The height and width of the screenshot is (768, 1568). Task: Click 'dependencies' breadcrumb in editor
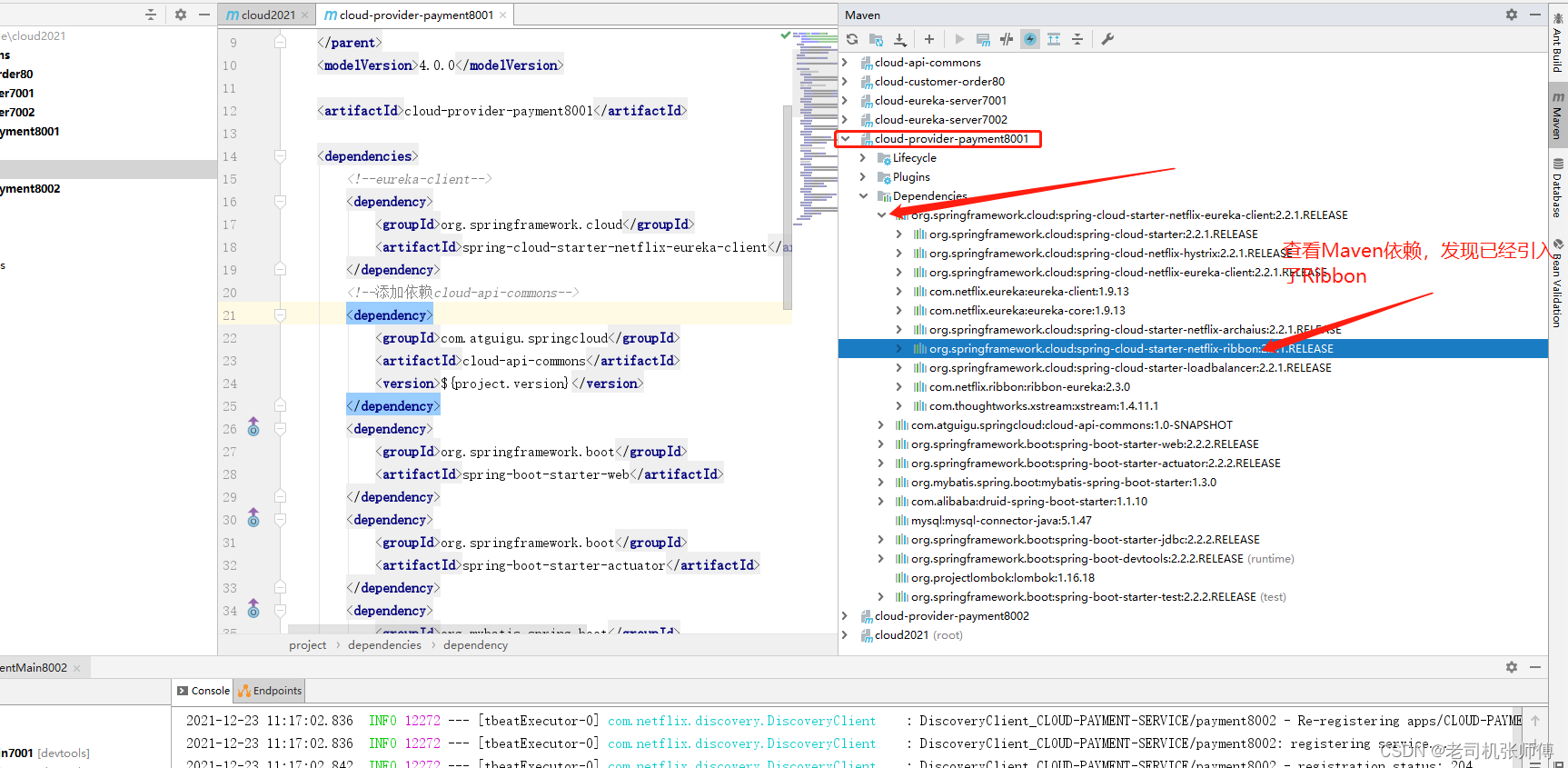click(384, 645)
